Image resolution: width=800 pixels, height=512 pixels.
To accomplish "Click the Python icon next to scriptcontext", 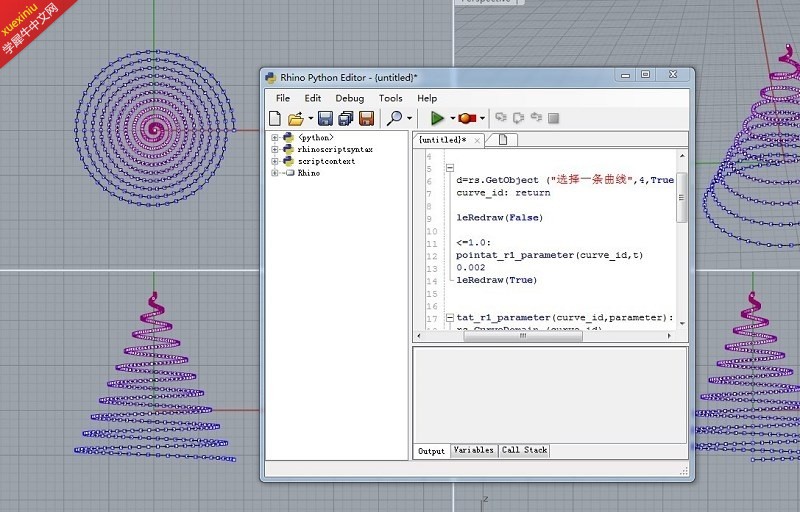I will coord(288,161).
